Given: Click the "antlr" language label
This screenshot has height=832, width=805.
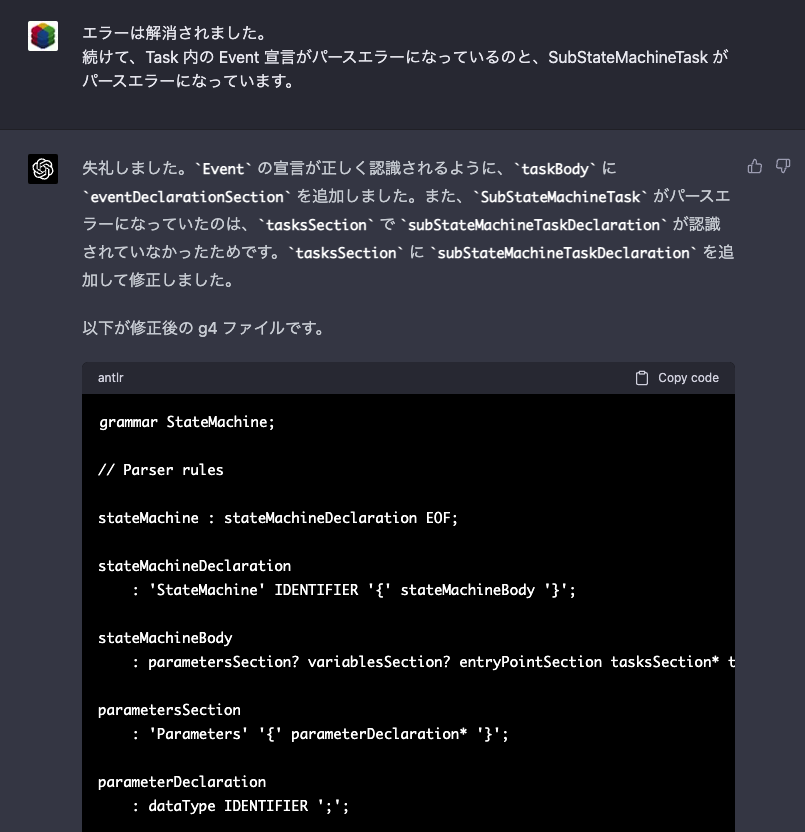Looking at the screenshot, I should coord(110,378).
